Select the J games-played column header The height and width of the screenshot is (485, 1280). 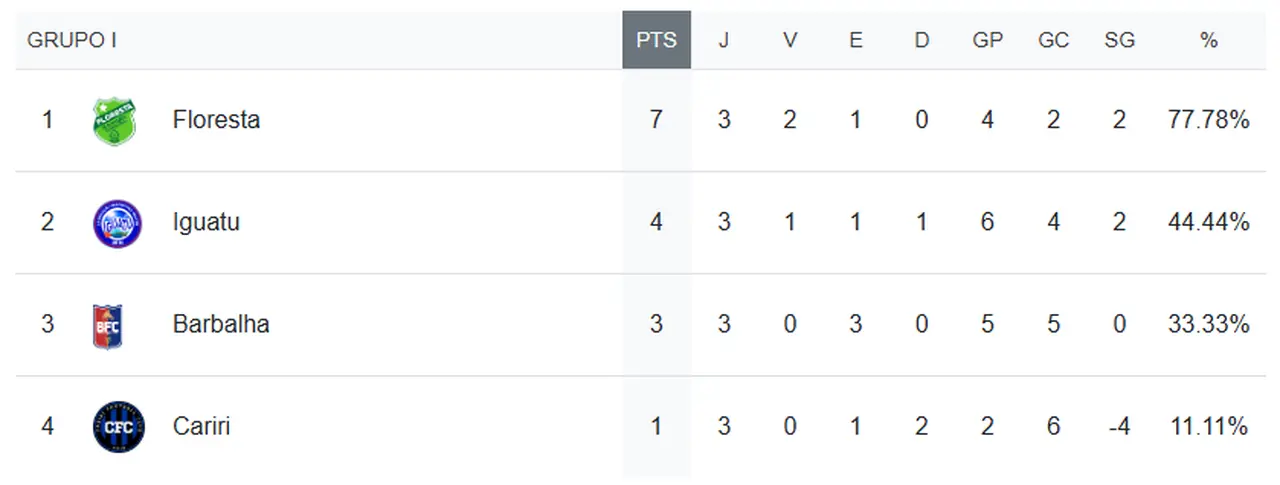tap(723, 40)
